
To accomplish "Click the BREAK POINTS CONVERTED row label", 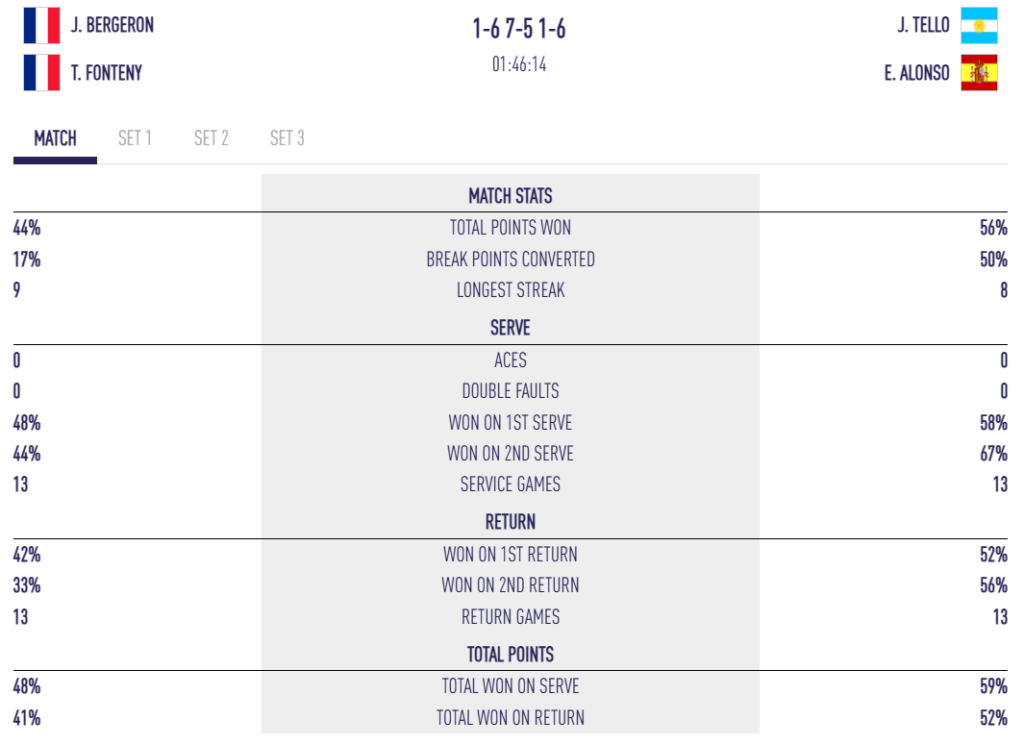I will 510,260.
